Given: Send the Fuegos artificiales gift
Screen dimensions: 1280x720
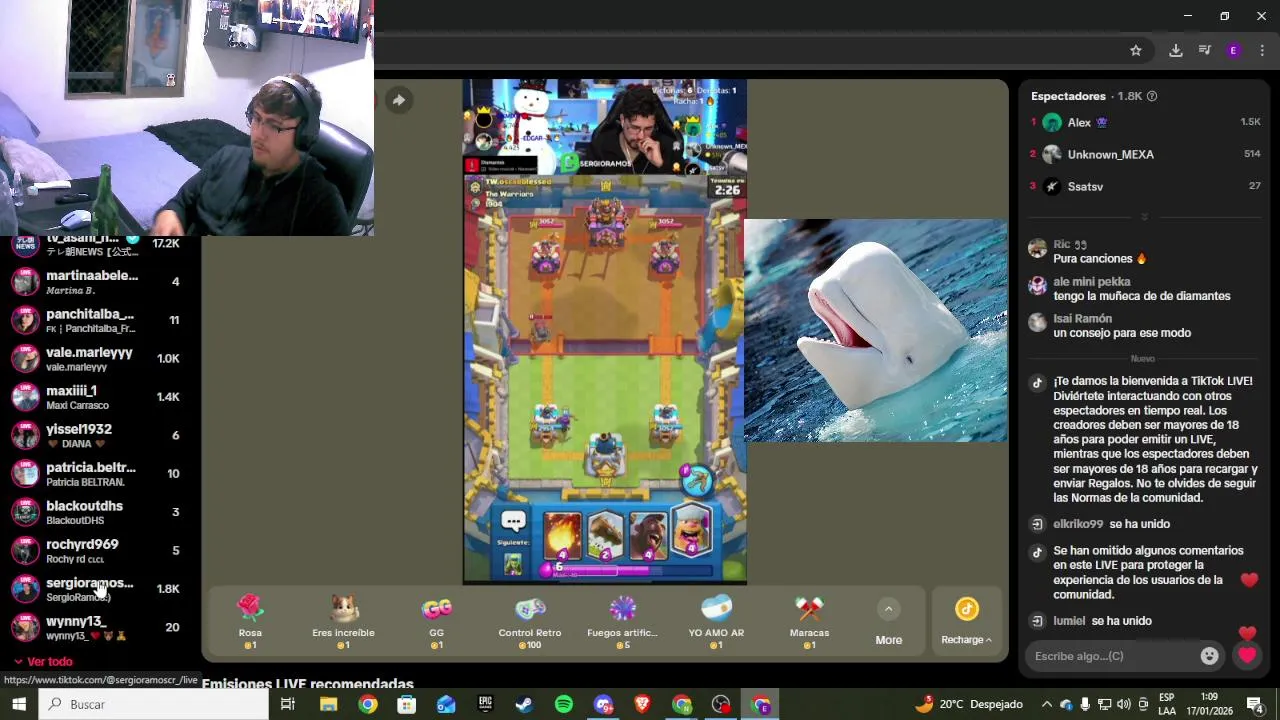Looking at the screenshot, I should pyautogui.click(x=622, y=621).
